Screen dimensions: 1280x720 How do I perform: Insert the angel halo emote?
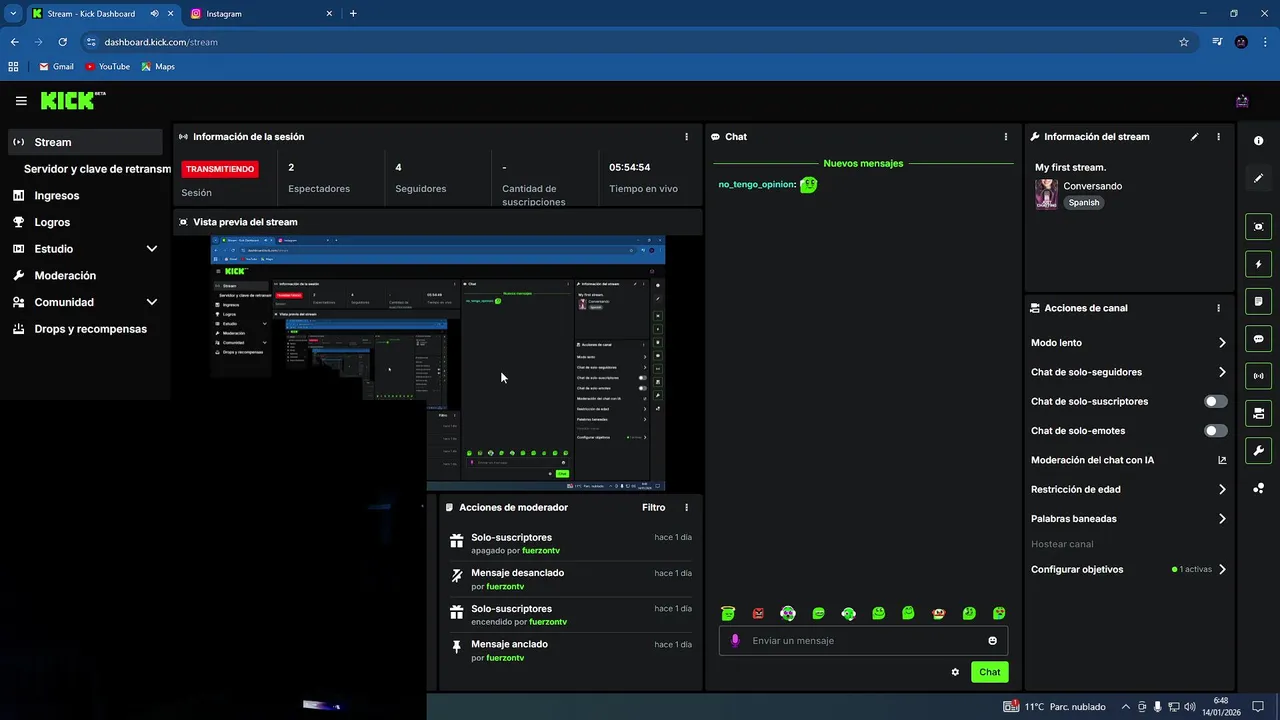(x=728, y=613)
